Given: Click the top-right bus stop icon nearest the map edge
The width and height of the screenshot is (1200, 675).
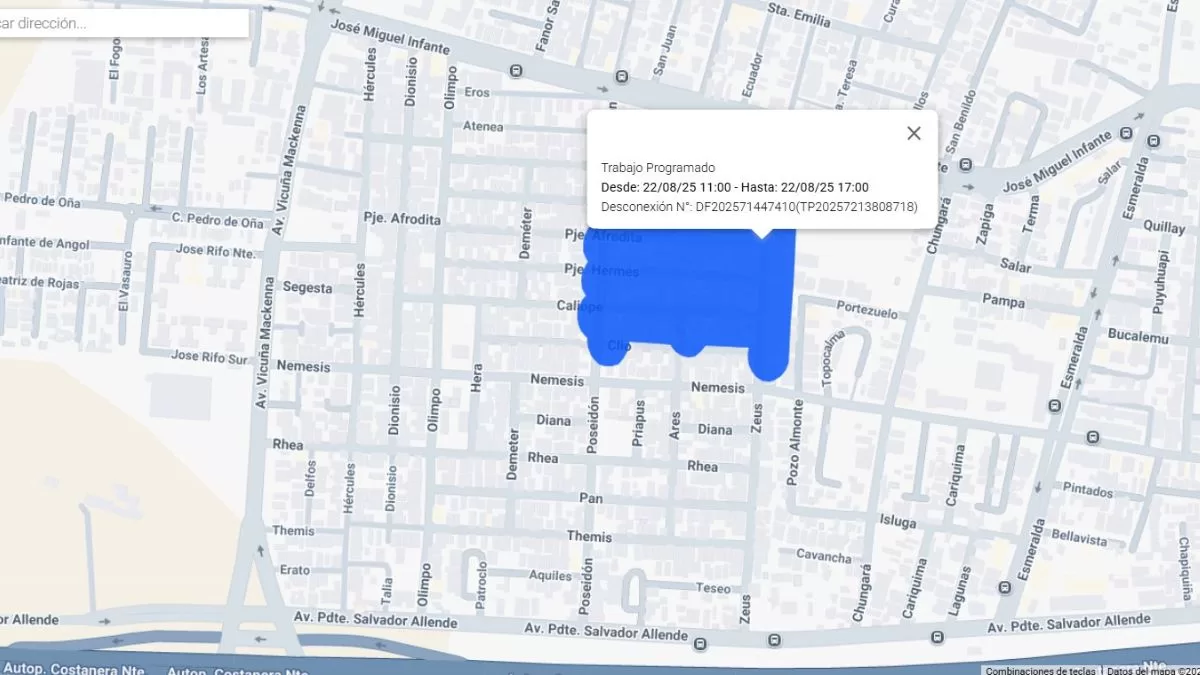Looking at the screenshot, I should [1154, 141].
